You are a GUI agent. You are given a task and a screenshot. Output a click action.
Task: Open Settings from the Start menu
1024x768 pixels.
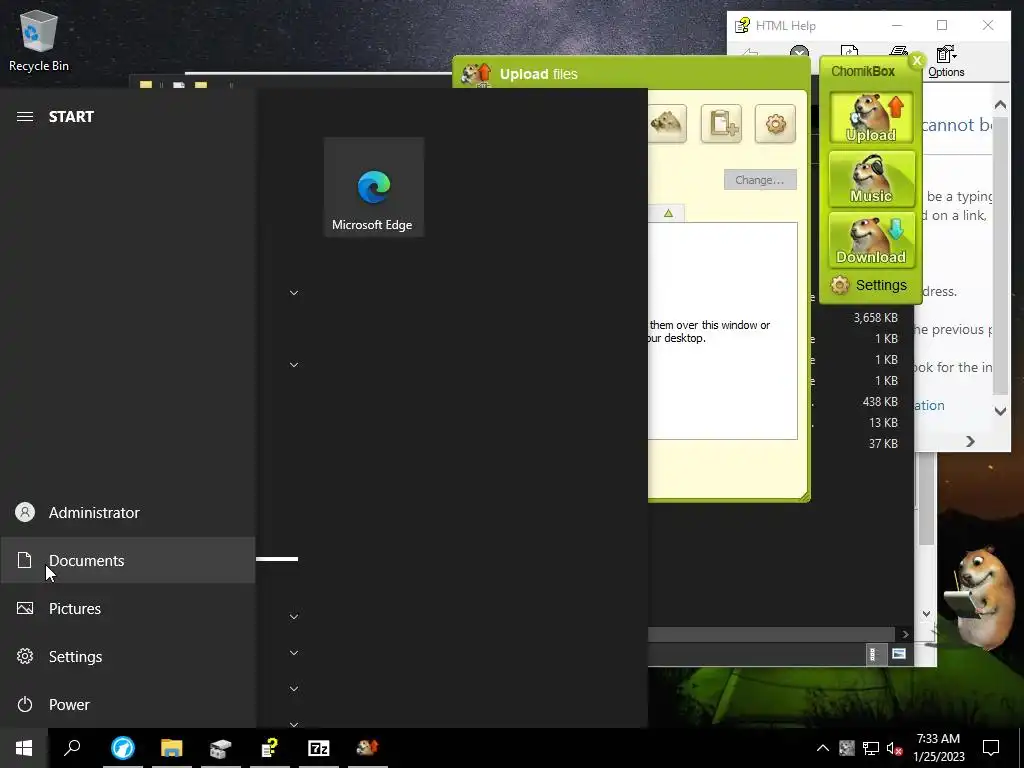[128, 656]
